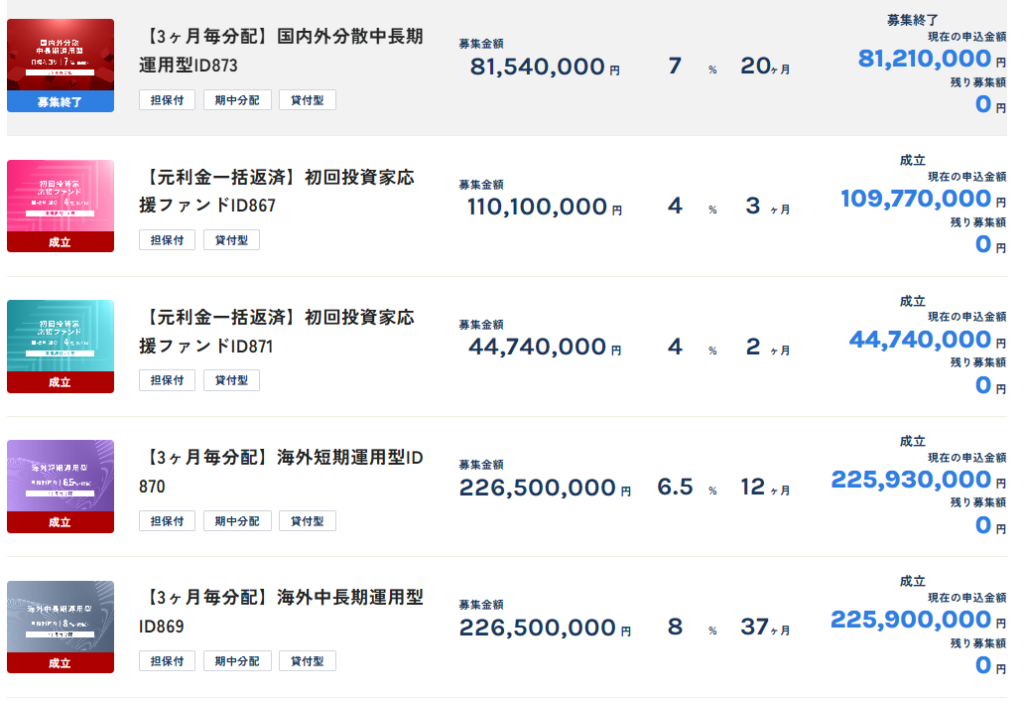Open 初回投資家応援ファンドID871 title link
The height and width of the screenshot is (702, 1024).
point(277,331)
